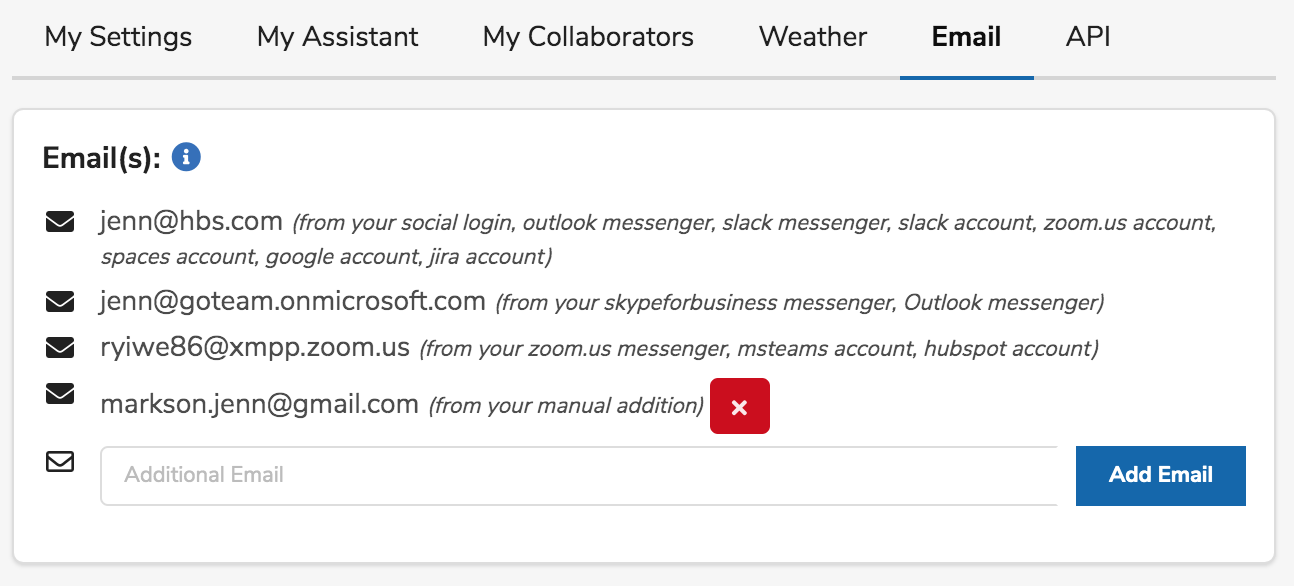The image size is (1294, 586).
Task: Click the envelope icon next to ryiwe86@xmpp.zoom.us
Action: pos(60,348)
